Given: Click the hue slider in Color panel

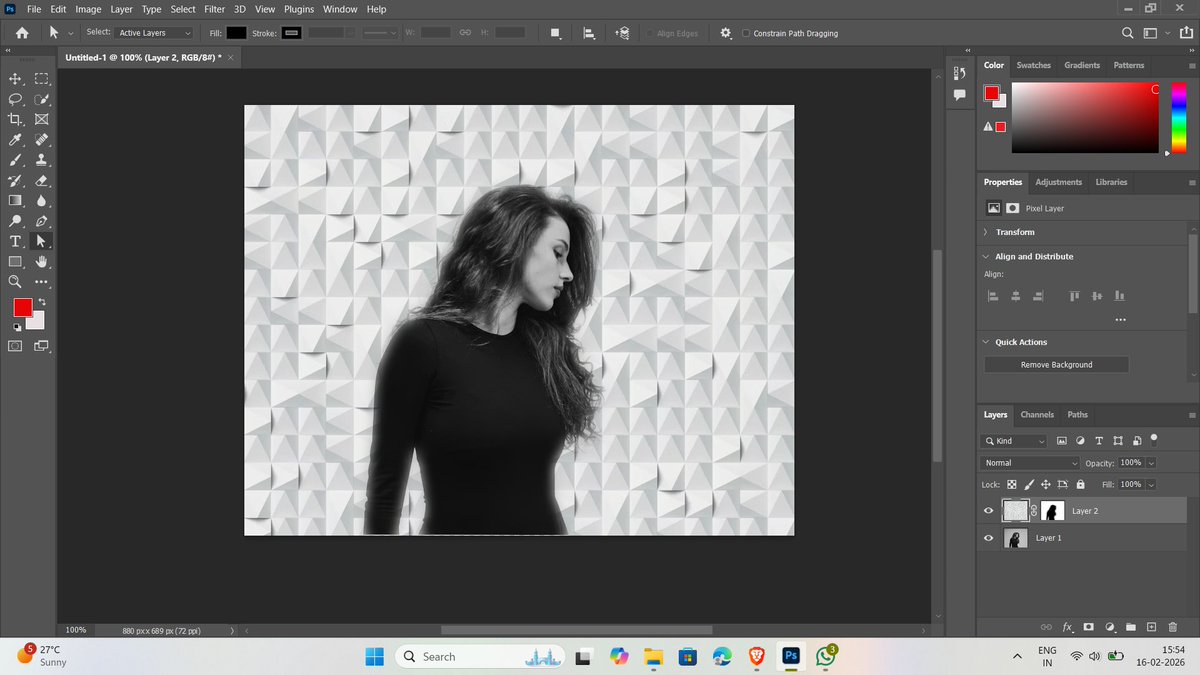Looking at the screenshot, I should coord(1179,117).
